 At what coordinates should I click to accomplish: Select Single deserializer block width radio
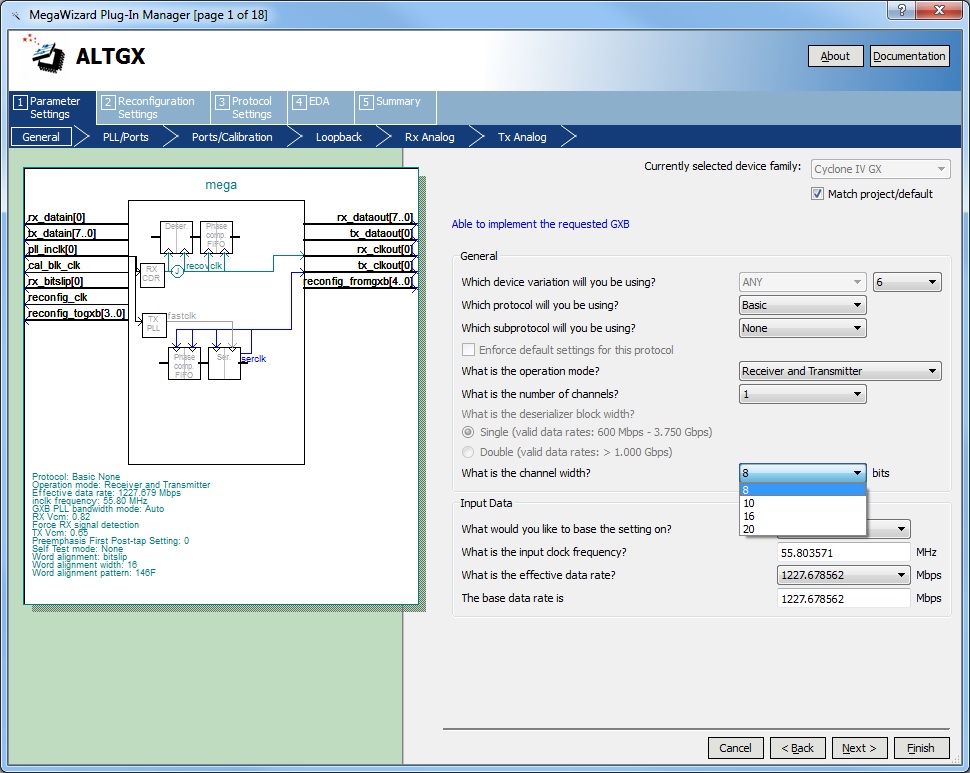click(468, 432)
